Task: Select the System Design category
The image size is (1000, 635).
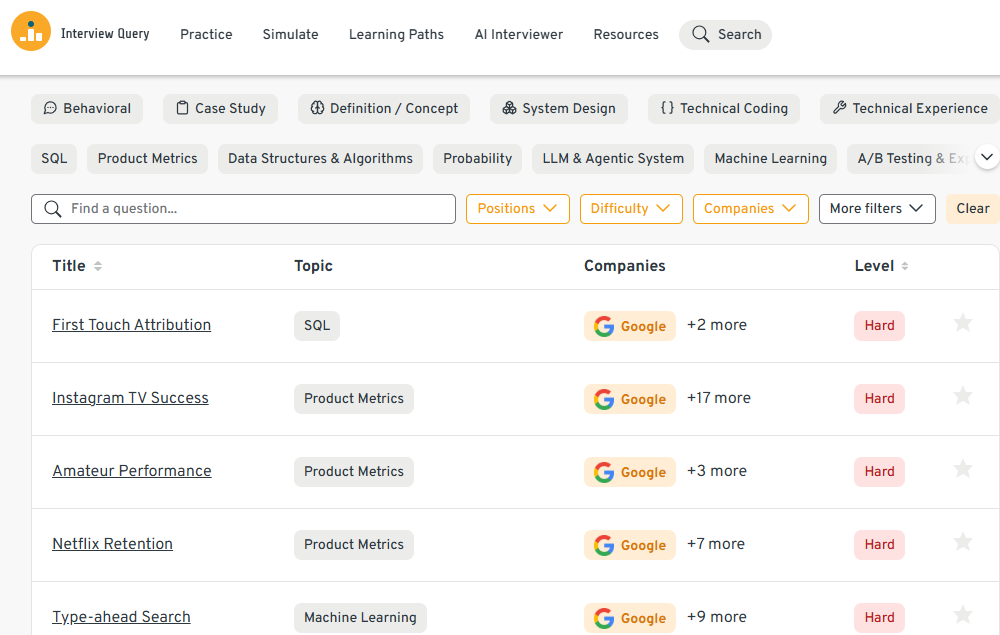Action: (559, 109)
